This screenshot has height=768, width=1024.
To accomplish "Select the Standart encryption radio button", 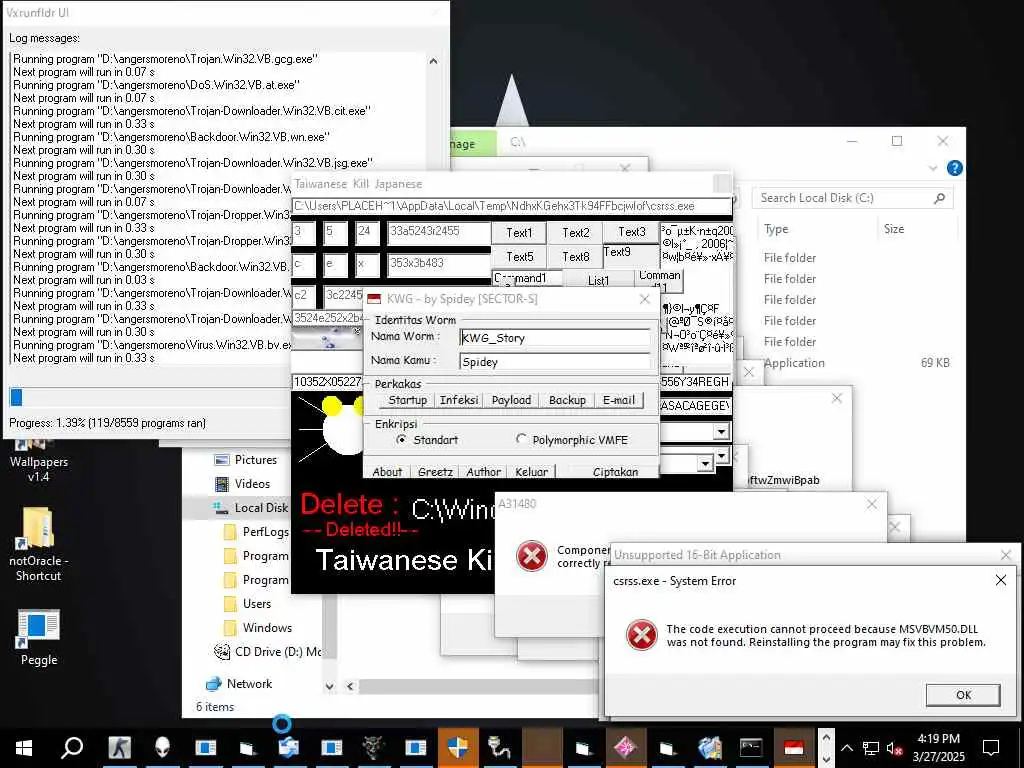I will click(x=401, y=440).
